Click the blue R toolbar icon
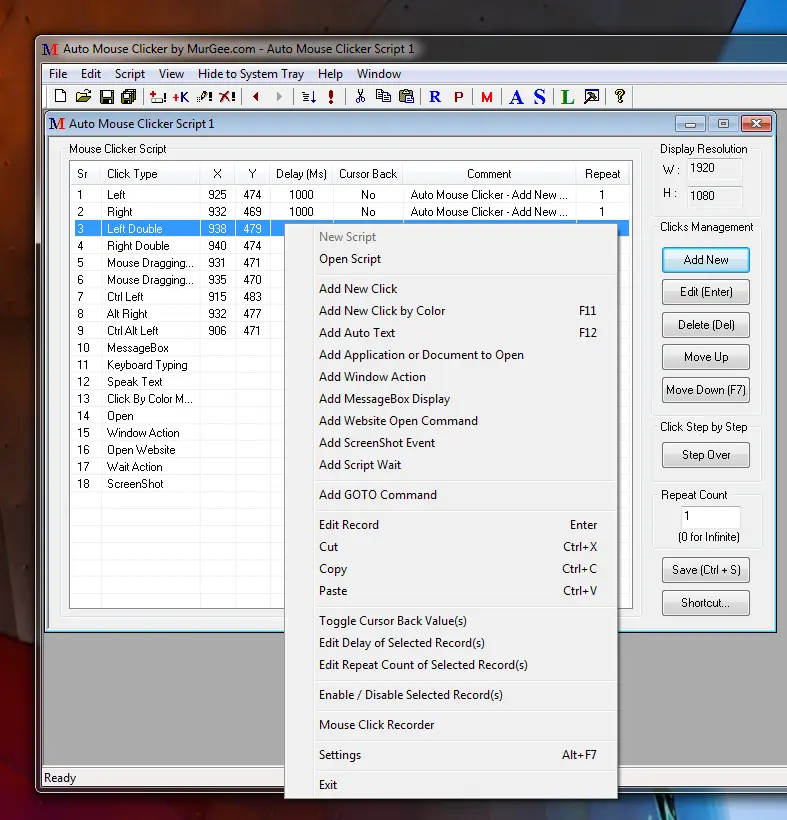 click(x=435, y=97)
